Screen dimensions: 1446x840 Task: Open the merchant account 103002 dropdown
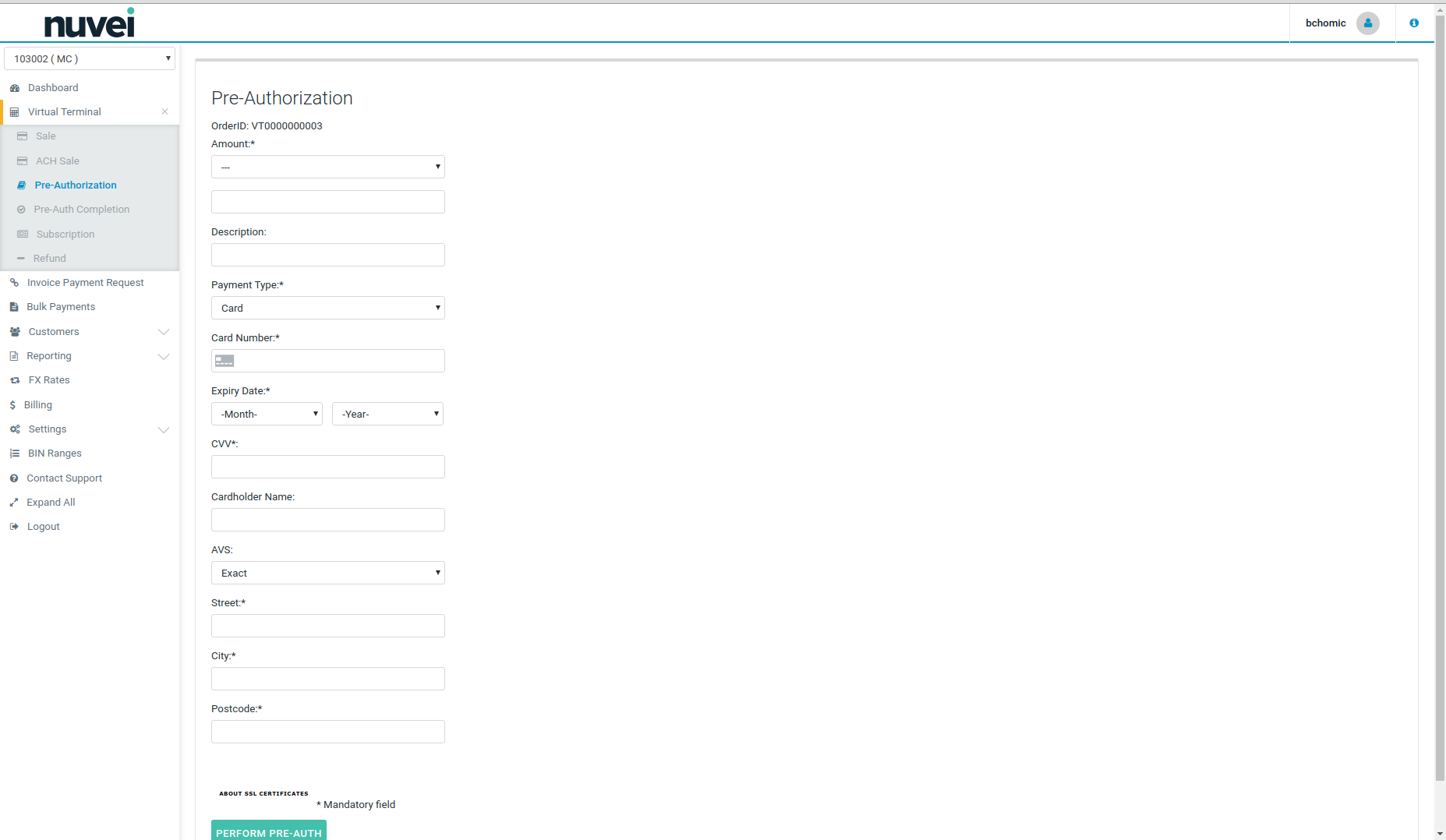click(90, 59)
